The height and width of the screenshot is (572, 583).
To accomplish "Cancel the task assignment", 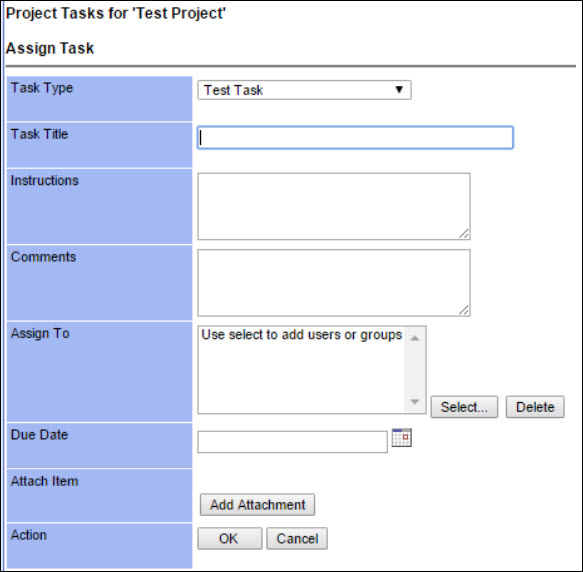I will (297, 538).
